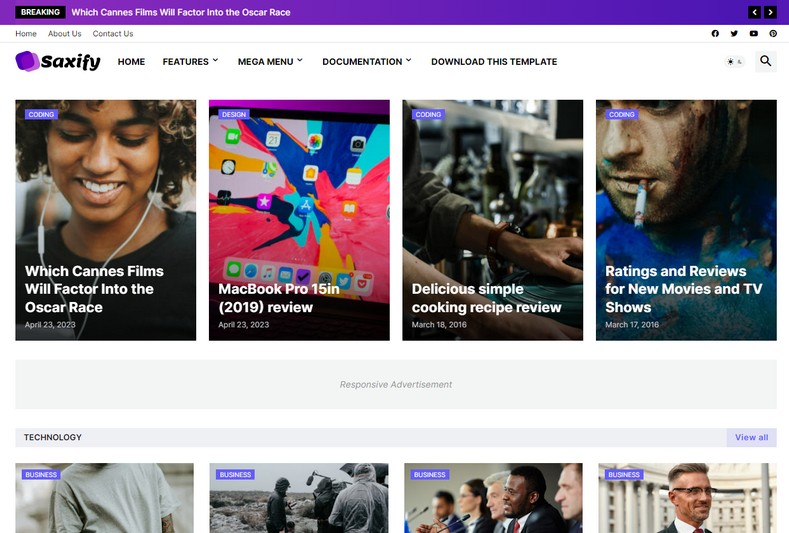This screenshot has height=533, width=789.
Task: Open Delicious simple cooking recipe review
Action: (x=487, y=298)
